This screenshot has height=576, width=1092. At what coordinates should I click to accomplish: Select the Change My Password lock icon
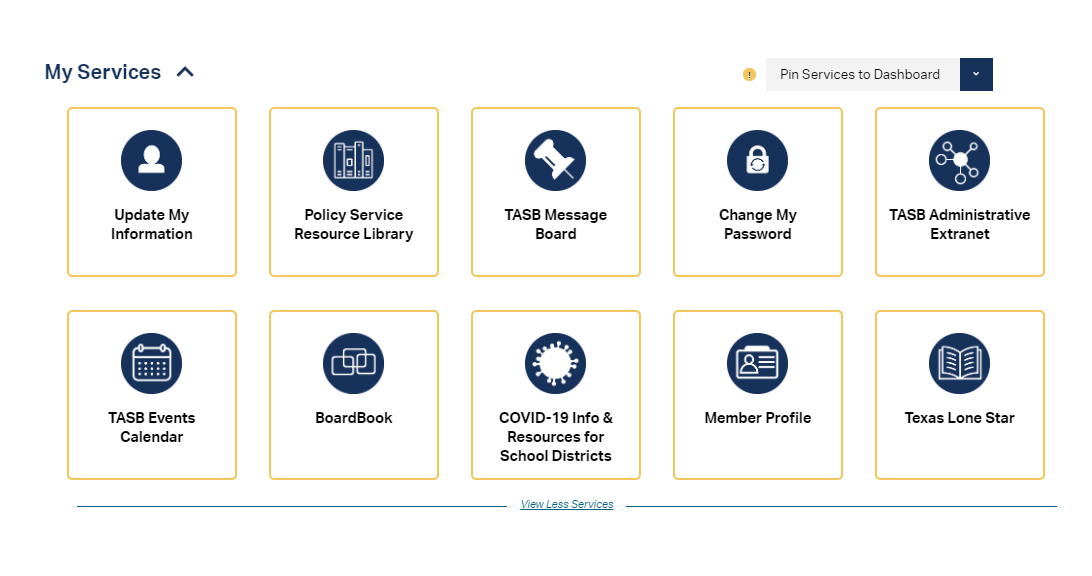(757, 160)
